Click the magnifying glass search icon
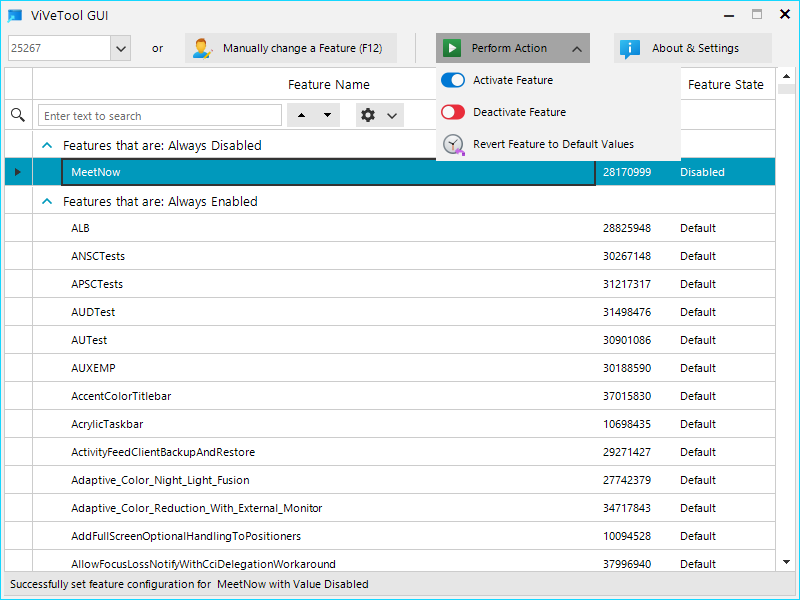The height and width of the screenshot is (600, 800). [x=18, y=115]
